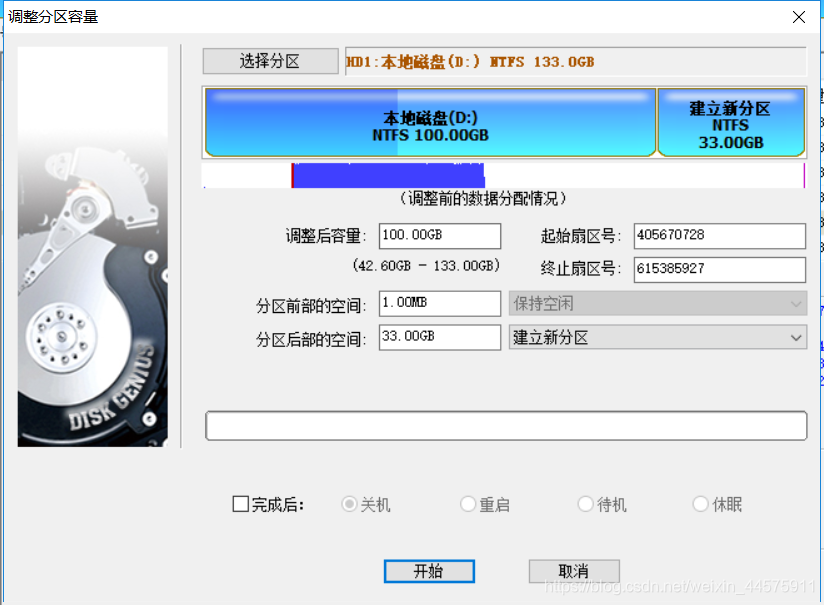The width and height of the screenshot is (824, 605).
Task: Select the 重启 radio option
Action: tap(467, 504)
